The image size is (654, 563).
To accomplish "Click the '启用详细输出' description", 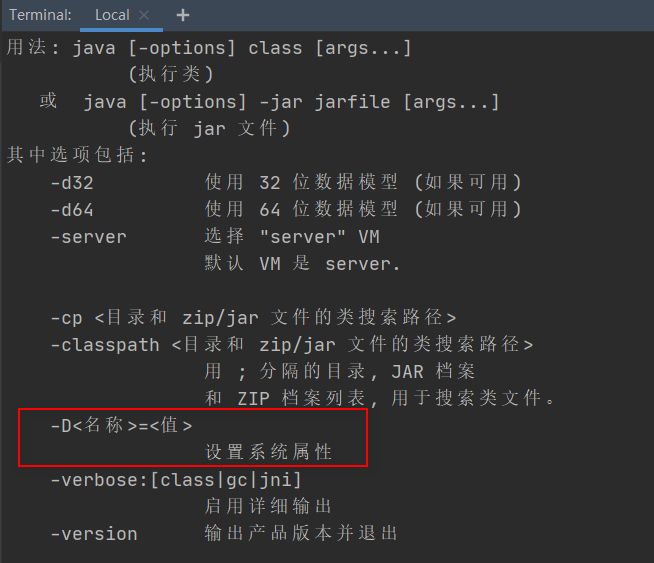I will click(268, 506).
